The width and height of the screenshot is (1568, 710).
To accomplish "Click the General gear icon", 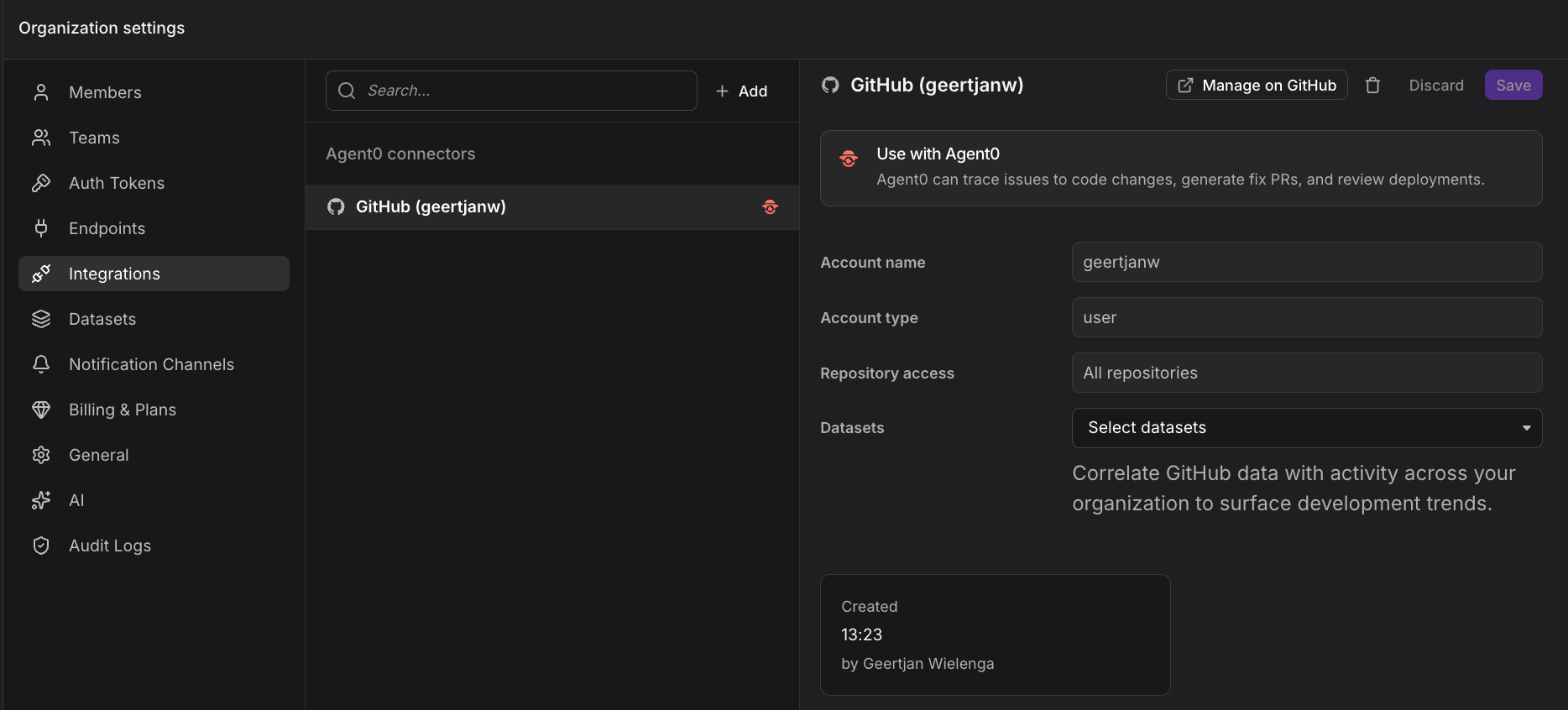I will [41, 455].
